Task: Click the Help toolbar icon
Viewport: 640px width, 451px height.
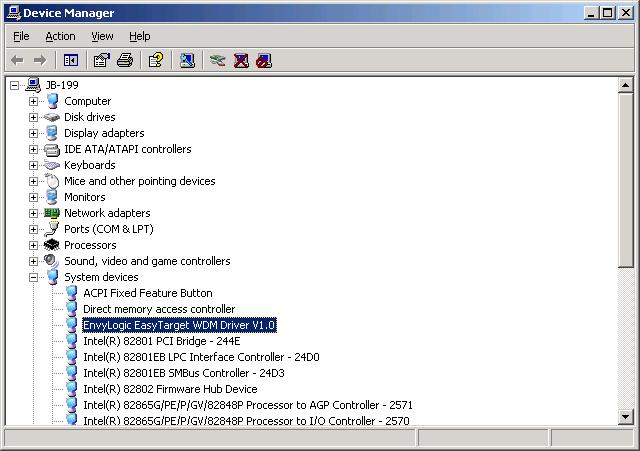Action: (156, 60)
